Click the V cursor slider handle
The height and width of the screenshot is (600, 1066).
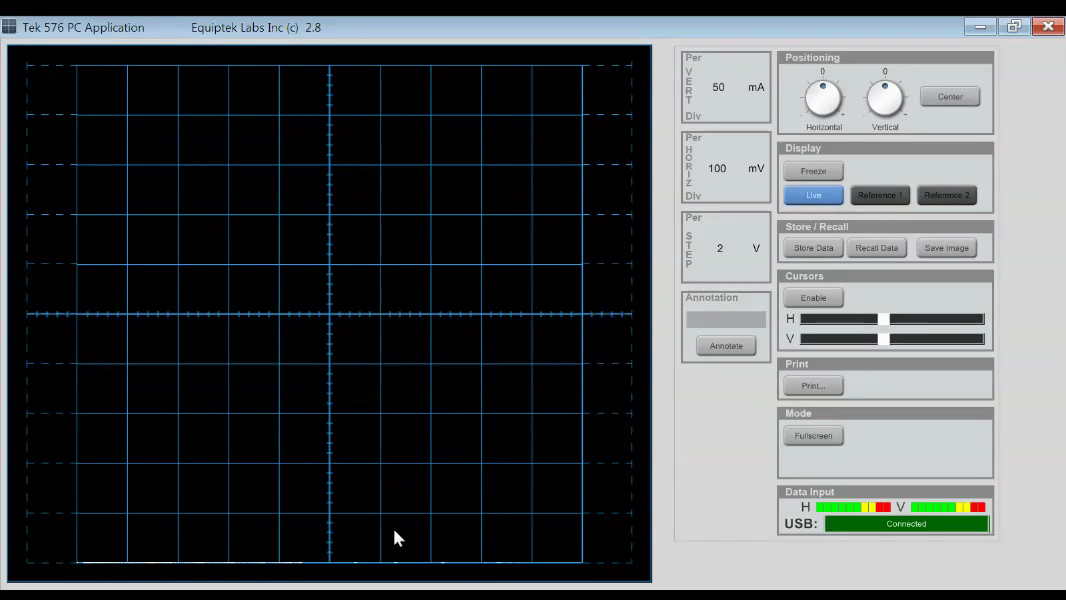pyautogui.click(x=883, y=338)
